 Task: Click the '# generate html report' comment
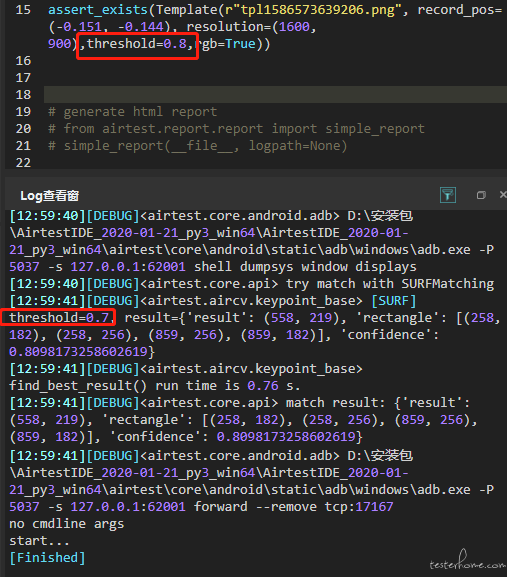(133, 111)
